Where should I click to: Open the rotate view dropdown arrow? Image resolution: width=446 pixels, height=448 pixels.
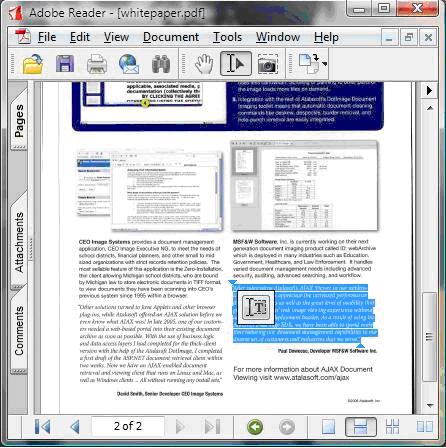point(324,63)
